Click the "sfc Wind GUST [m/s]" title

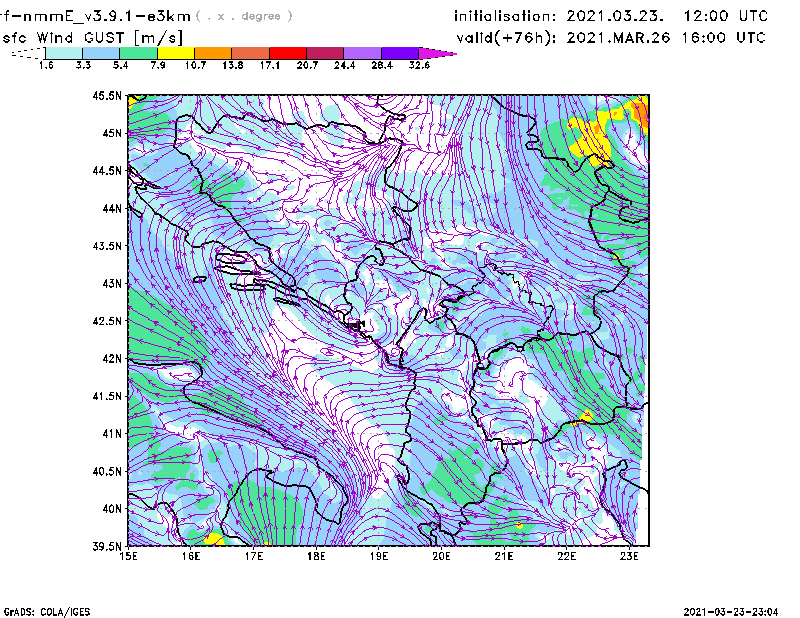[x=92, y=38]
